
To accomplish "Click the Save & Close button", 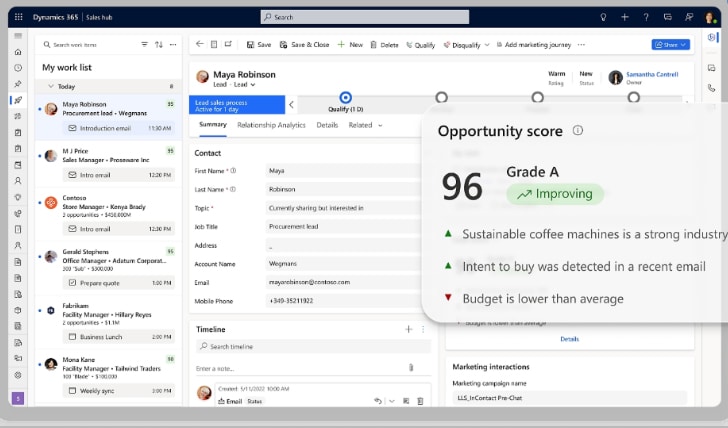I will pyautogui.click(x=305, y=45).
